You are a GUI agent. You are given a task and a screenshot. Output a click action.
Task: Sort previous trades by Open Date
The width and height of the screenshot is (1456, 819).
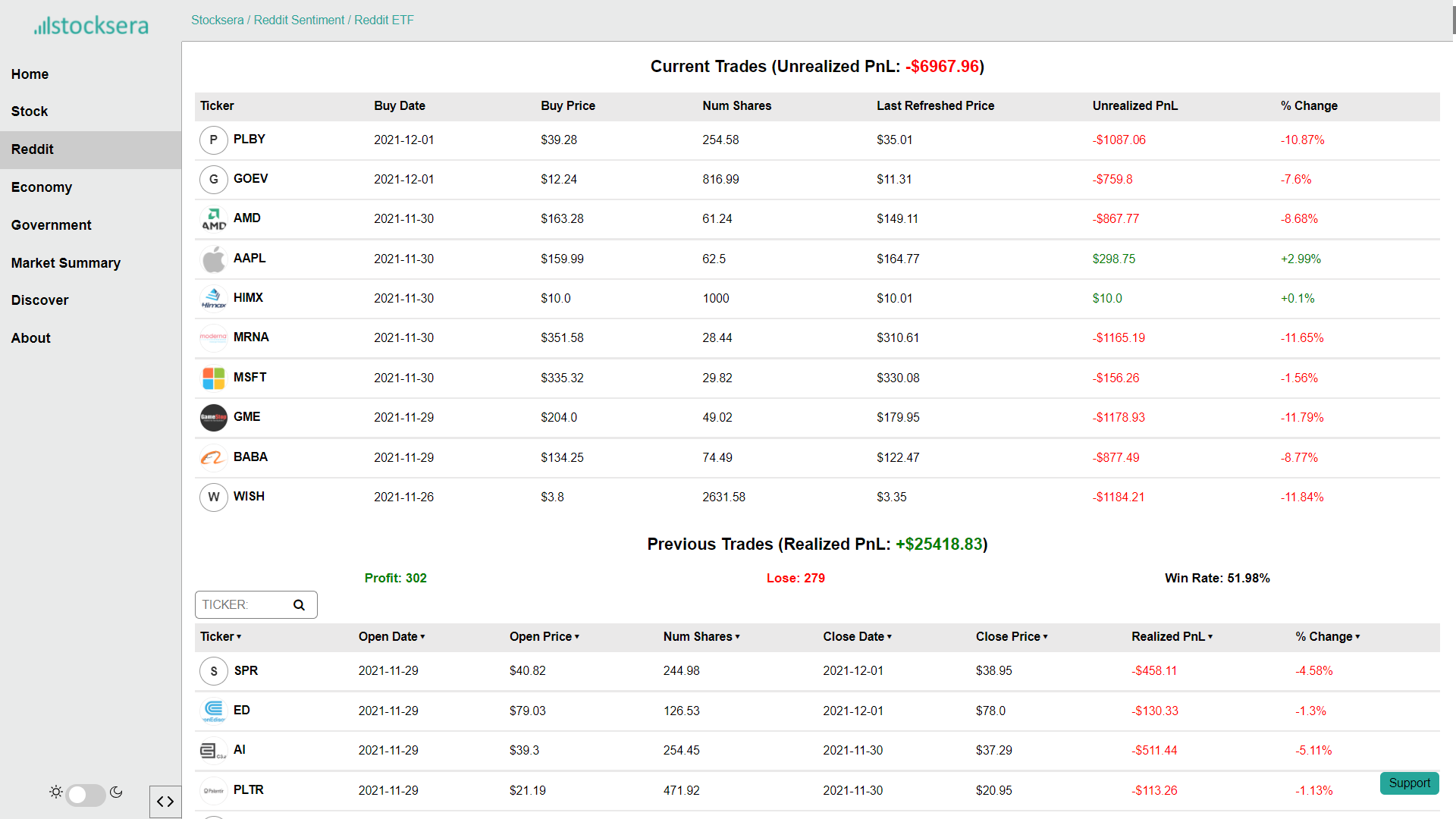click(391, 637)
